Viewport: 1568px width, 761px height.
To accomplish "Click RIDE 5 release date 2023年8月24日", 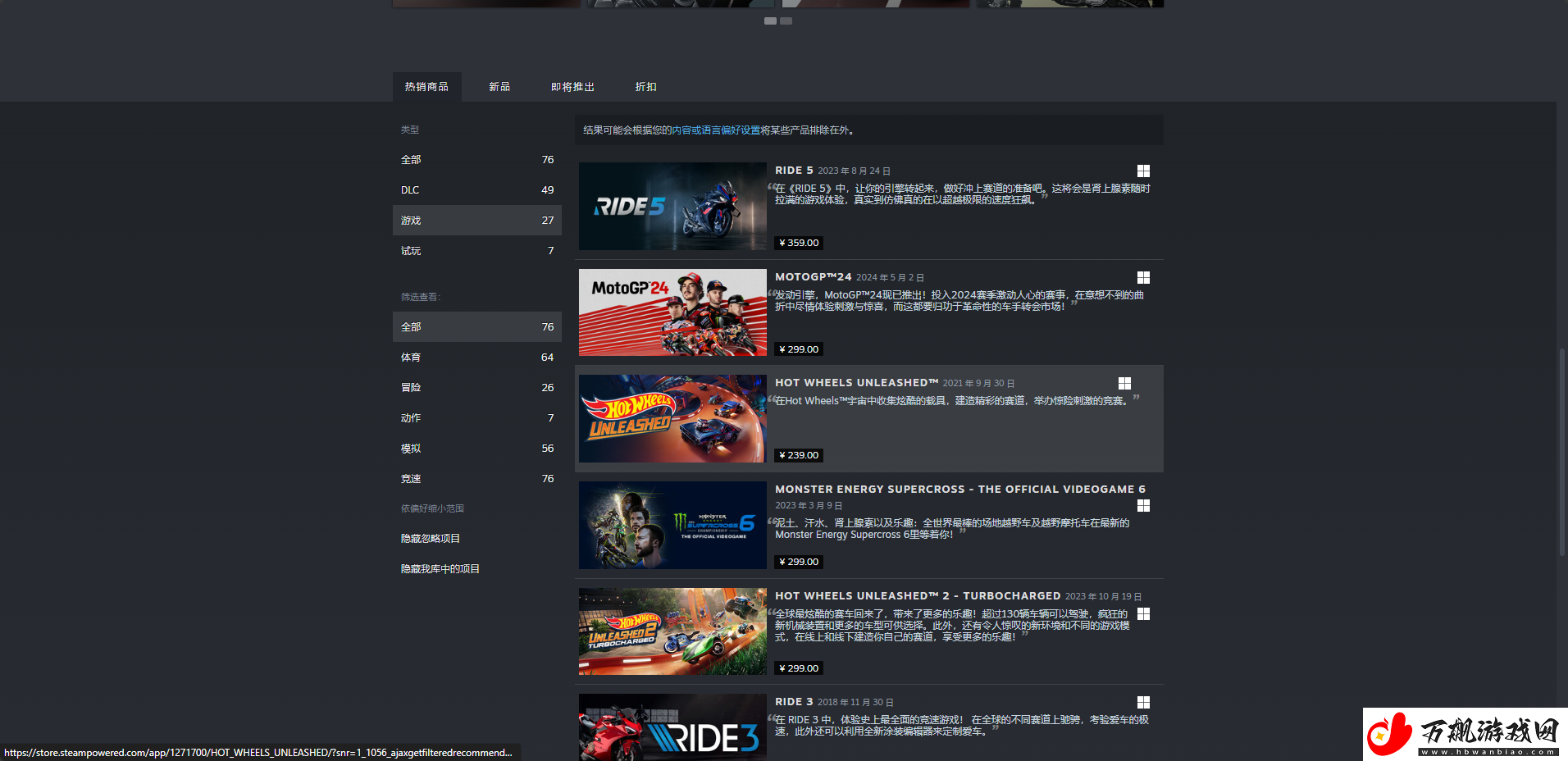I will (854, 171).
